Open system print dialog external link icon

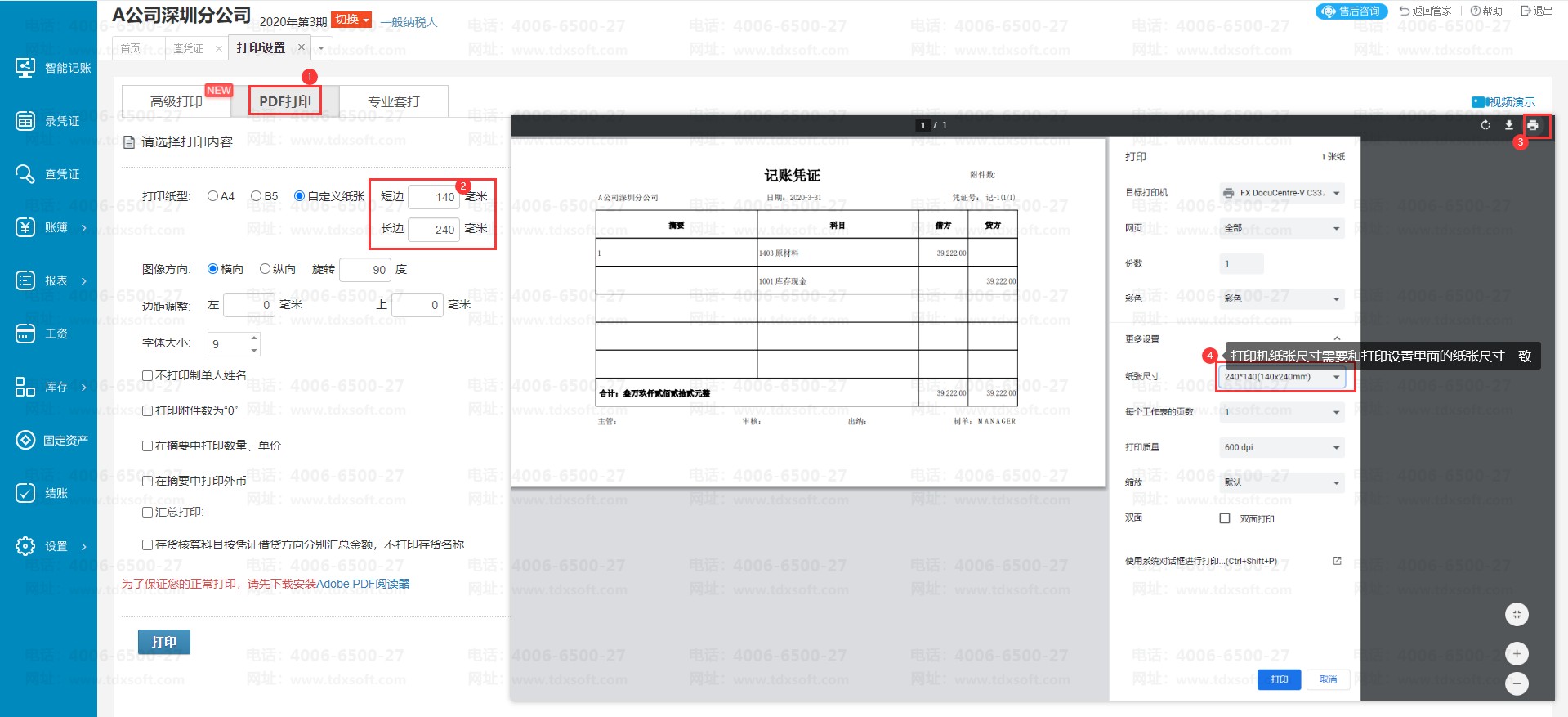tap(1337, 561)
